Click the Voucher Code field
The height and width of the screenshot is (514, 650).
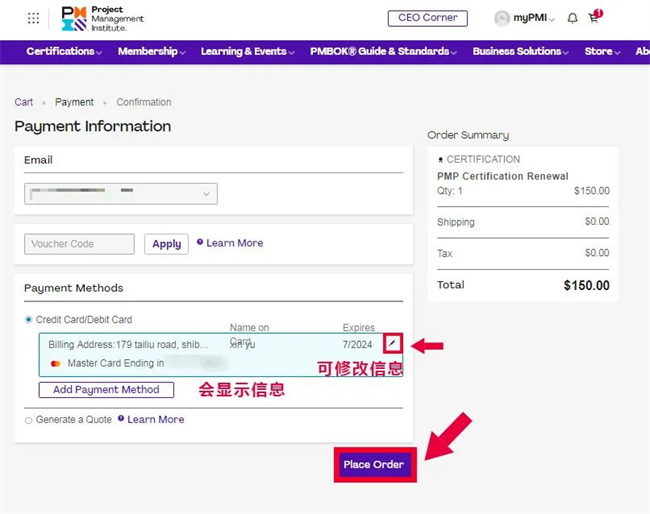pos(79,244)
